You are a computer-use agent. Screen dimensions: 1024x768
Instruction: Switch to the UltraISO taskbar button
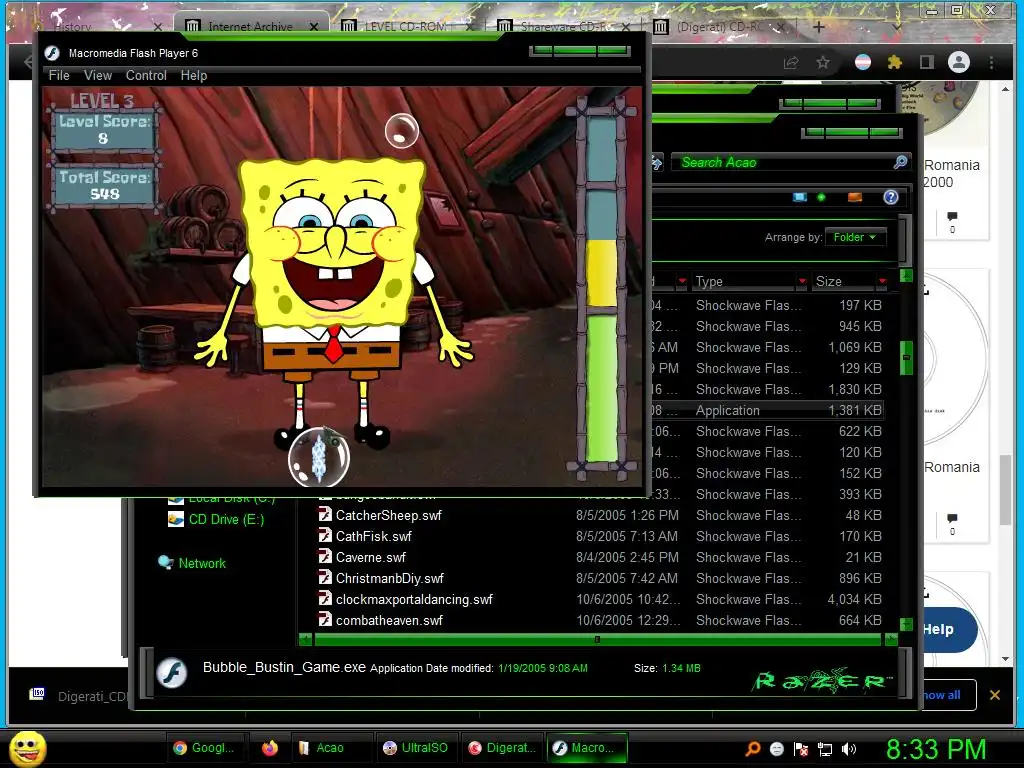click(417, 748)
